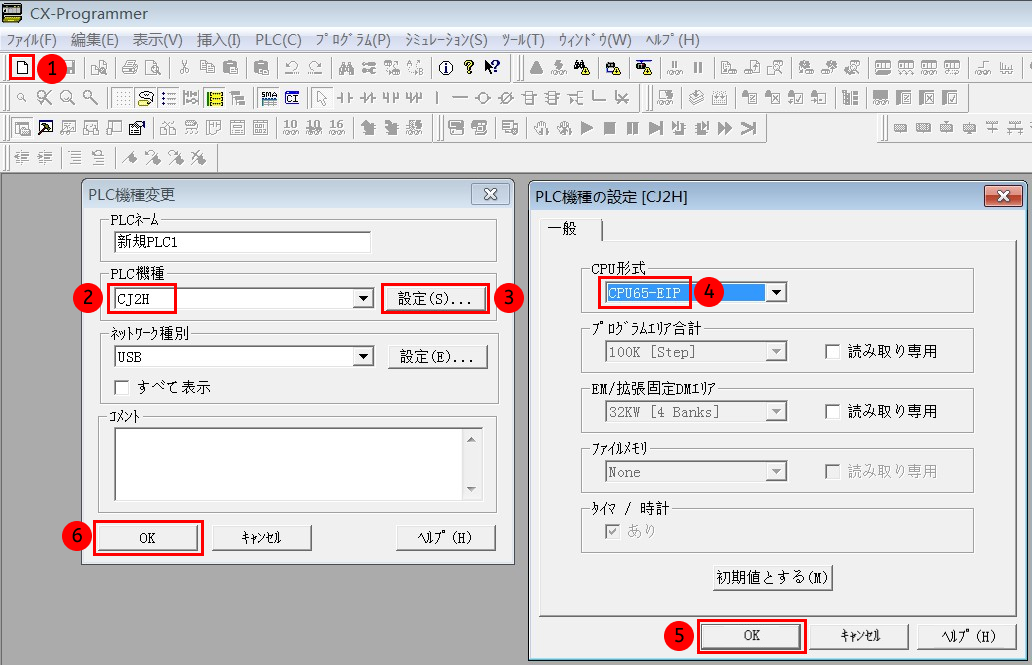The height and width of the screenshot is (665, 1032).
Task: Click the yellow I/O comment view icon
Action: [215, 98]
